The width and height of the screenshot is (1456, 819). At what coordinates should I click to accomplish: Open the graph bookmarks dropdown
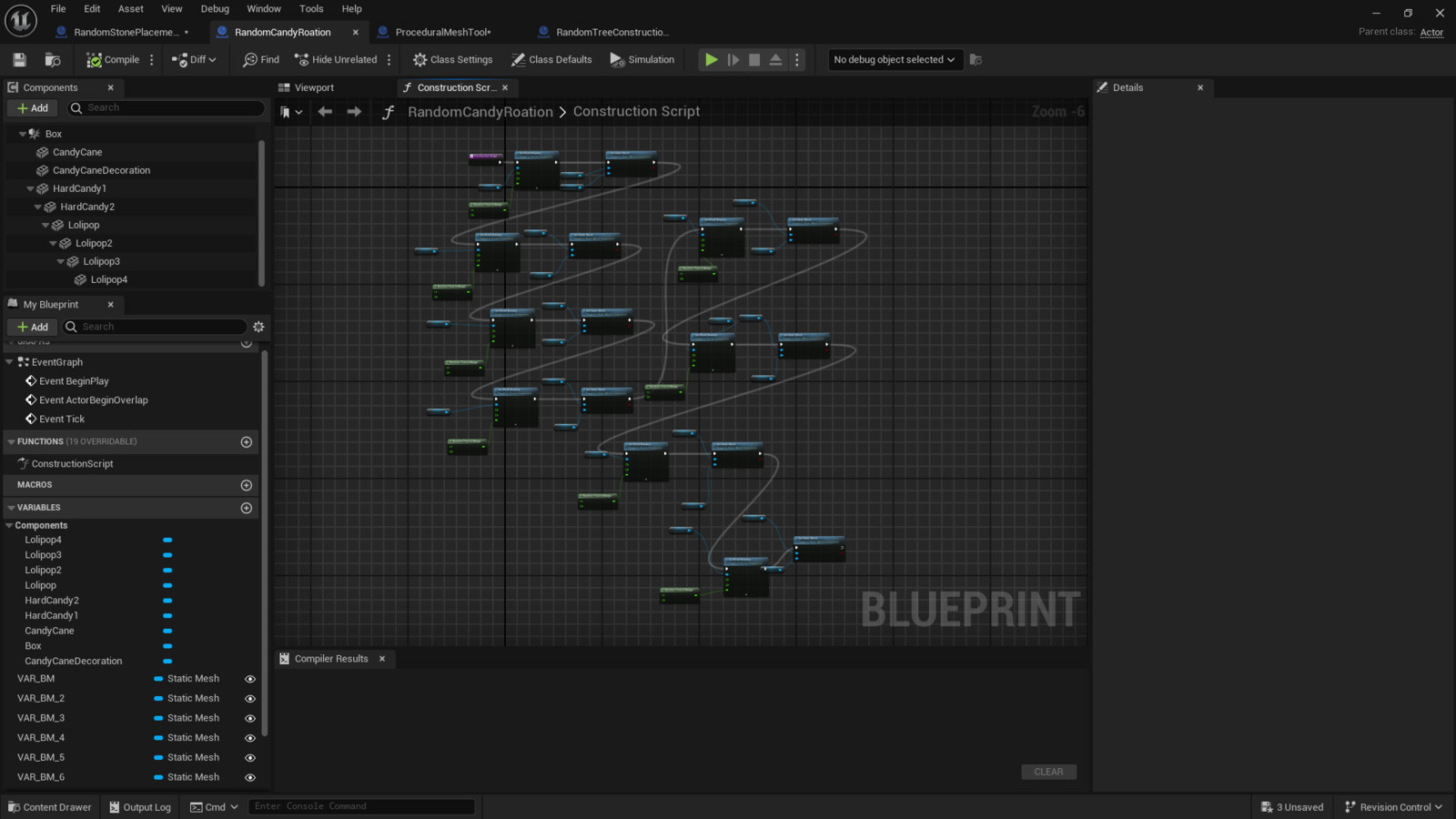tap(291, 112)
